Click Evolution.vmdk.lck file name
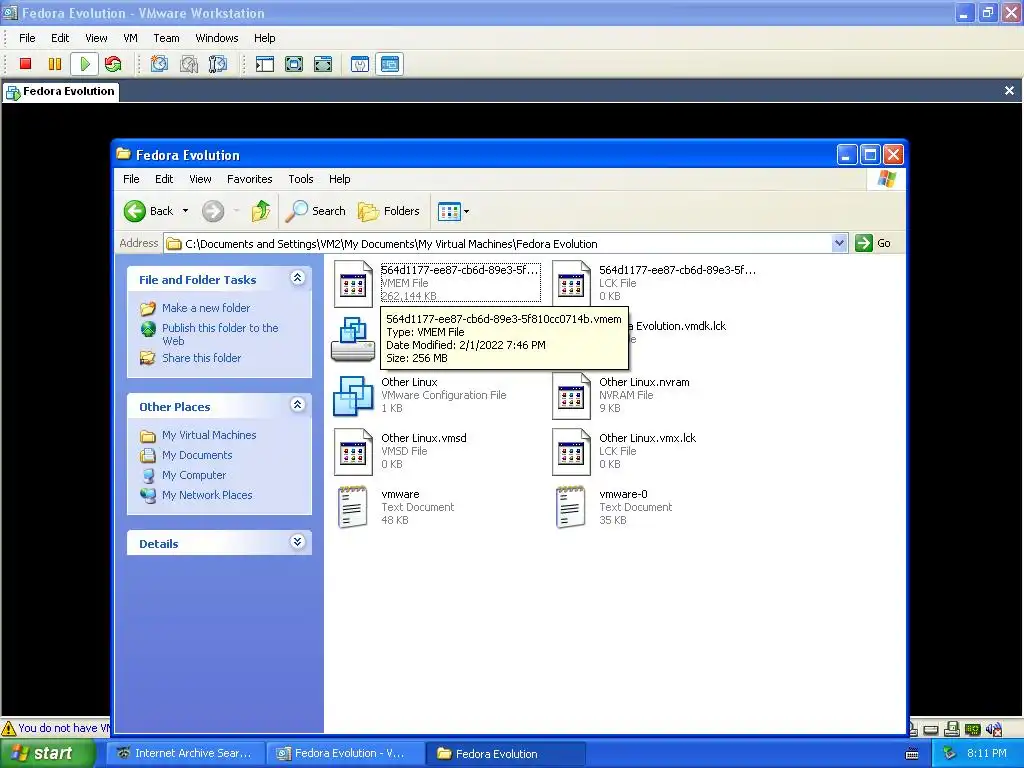1024x768 pixels. tap(678, 326)
